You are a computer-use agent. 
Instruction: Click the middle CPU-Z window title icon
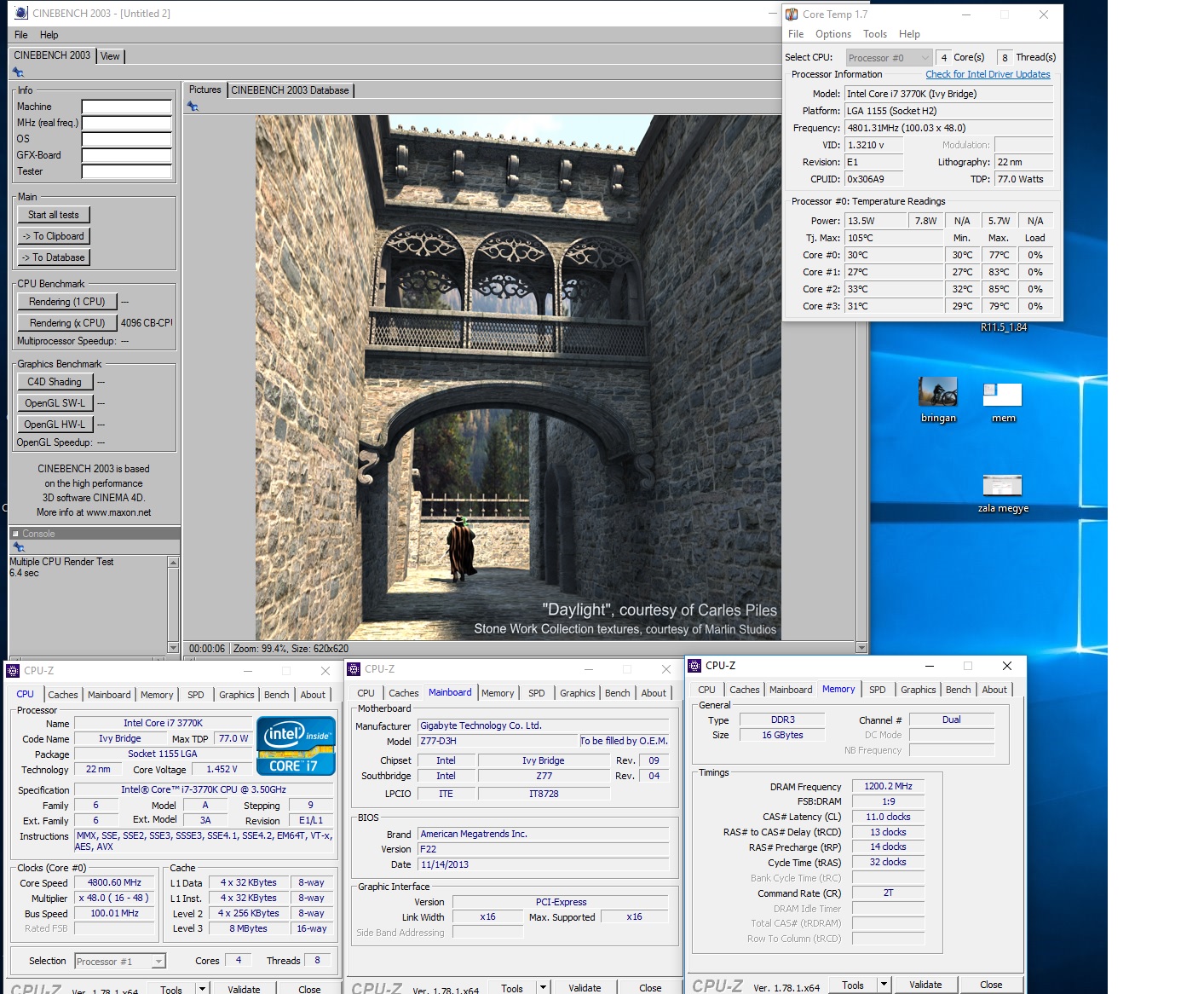click(354, 669)
